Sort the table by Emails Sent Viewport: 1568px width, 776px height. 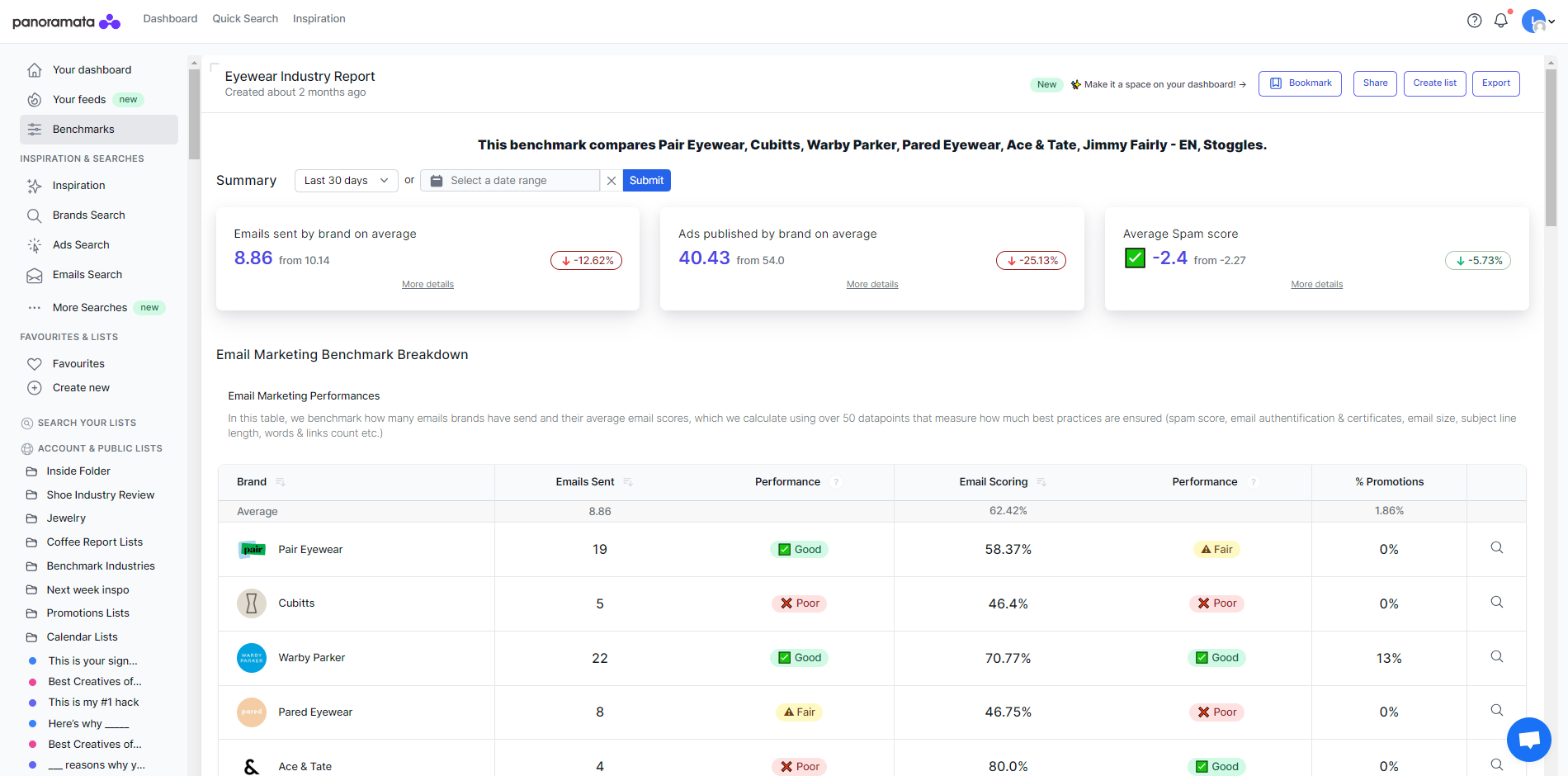click(628, 482)
